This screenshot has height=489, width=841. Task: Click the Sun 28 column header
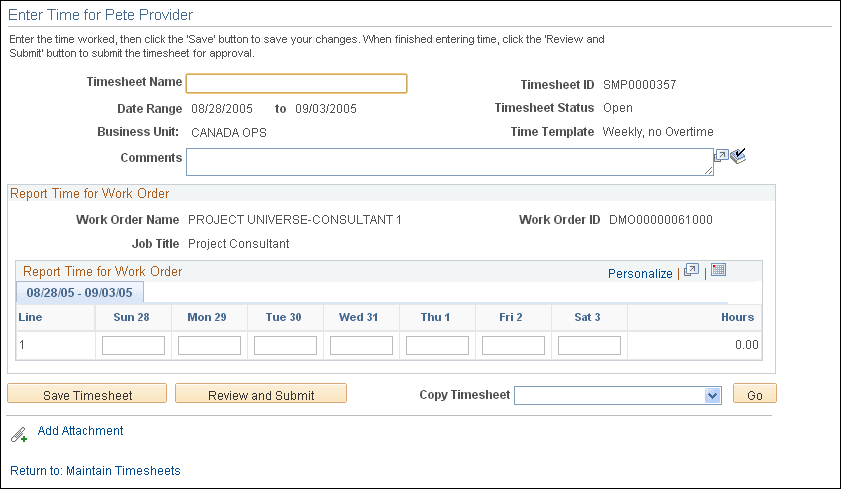click(131, 317)
